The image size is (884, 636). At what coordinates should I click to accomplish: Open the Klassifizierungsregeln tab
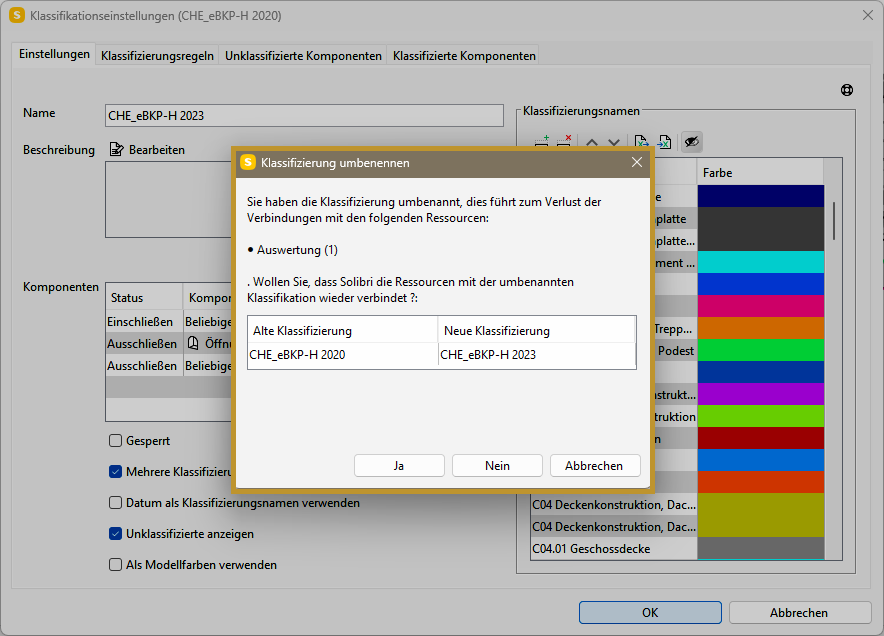click(157, 56)
